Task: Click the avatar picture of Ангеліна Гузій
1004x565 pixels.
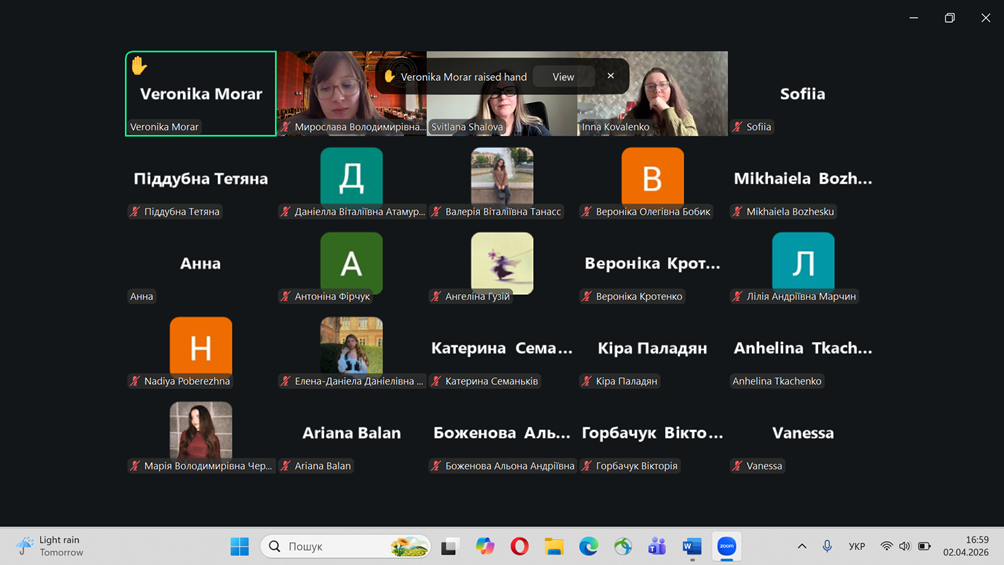Action: tap(502, 262)
